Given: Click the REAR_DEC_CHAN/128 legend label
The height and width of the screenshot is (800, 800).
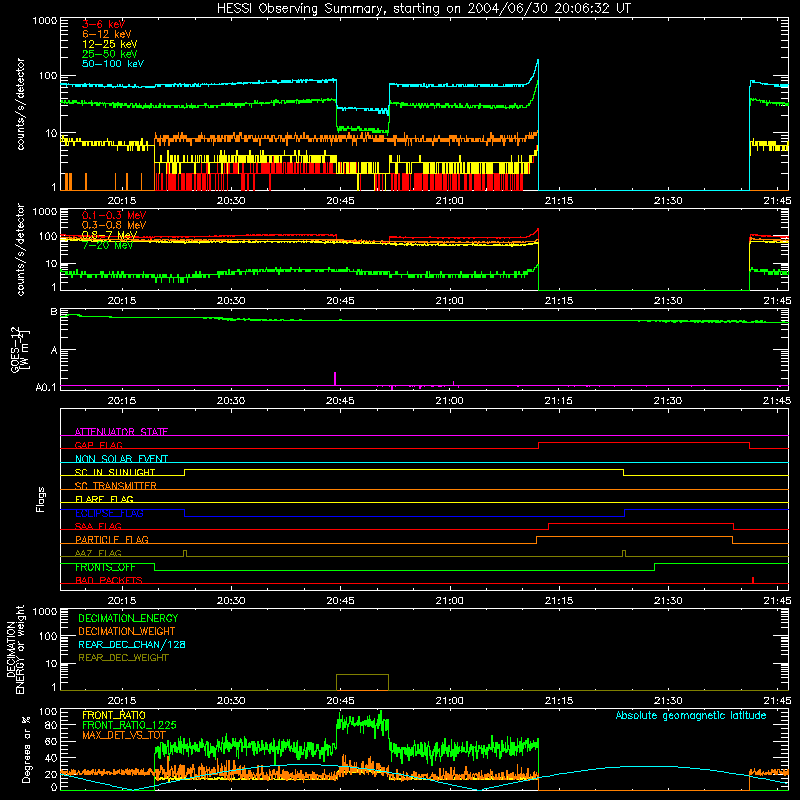Looking at the screenshot, I should tap(132, 644).
